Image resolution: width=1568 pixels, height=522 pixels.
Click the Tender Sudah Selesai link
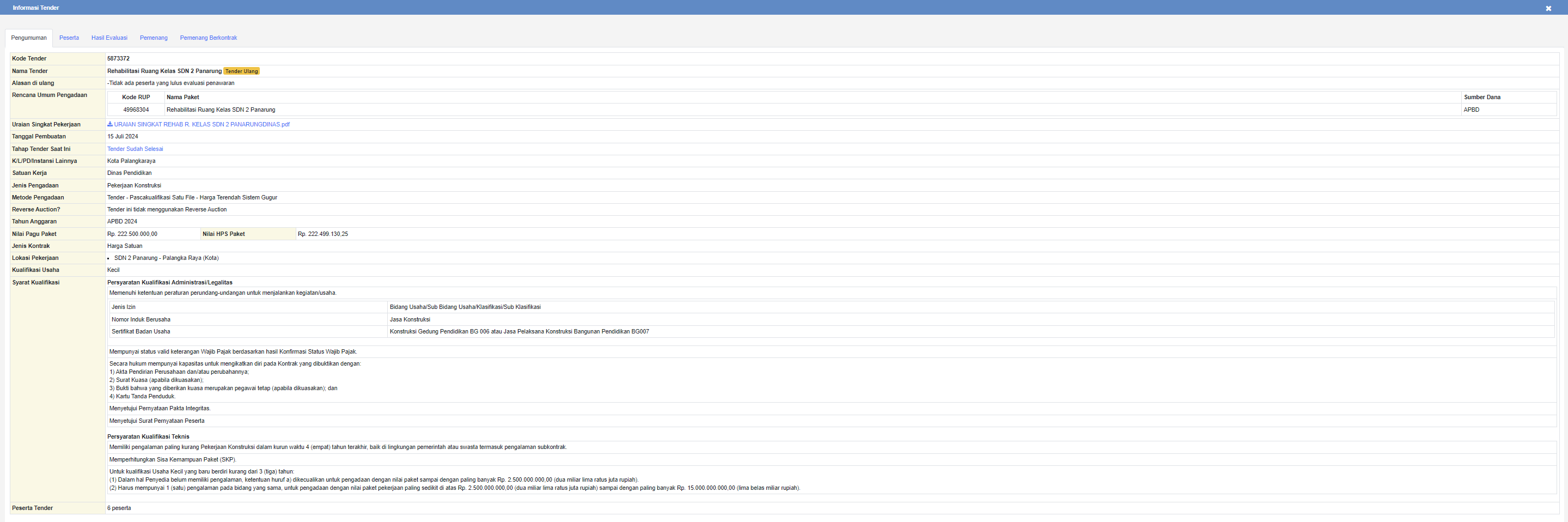pyautogui.click(x=135, y=149)
